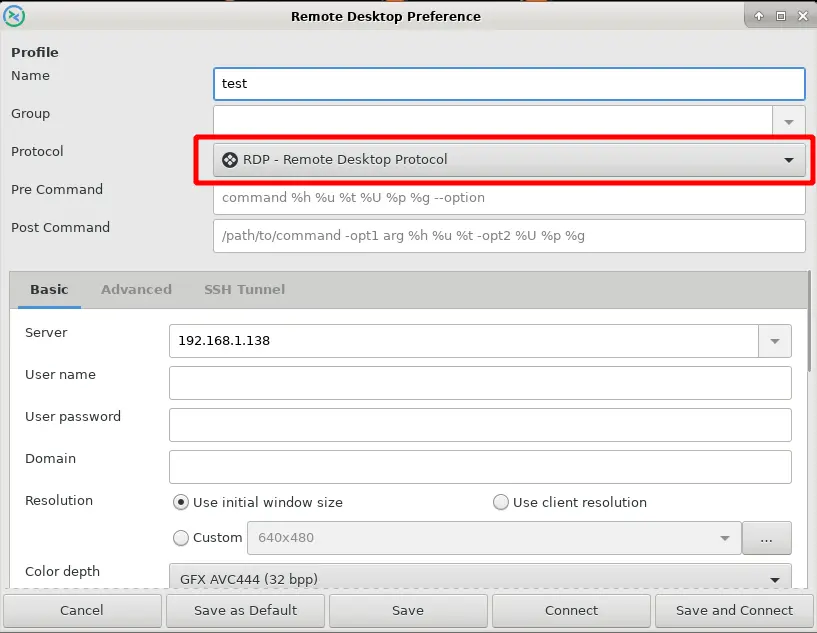Expand the Group dropdown arrow
Image resolution: width=817 pixels, height=633 pixels.
click(x=788, y=121)
